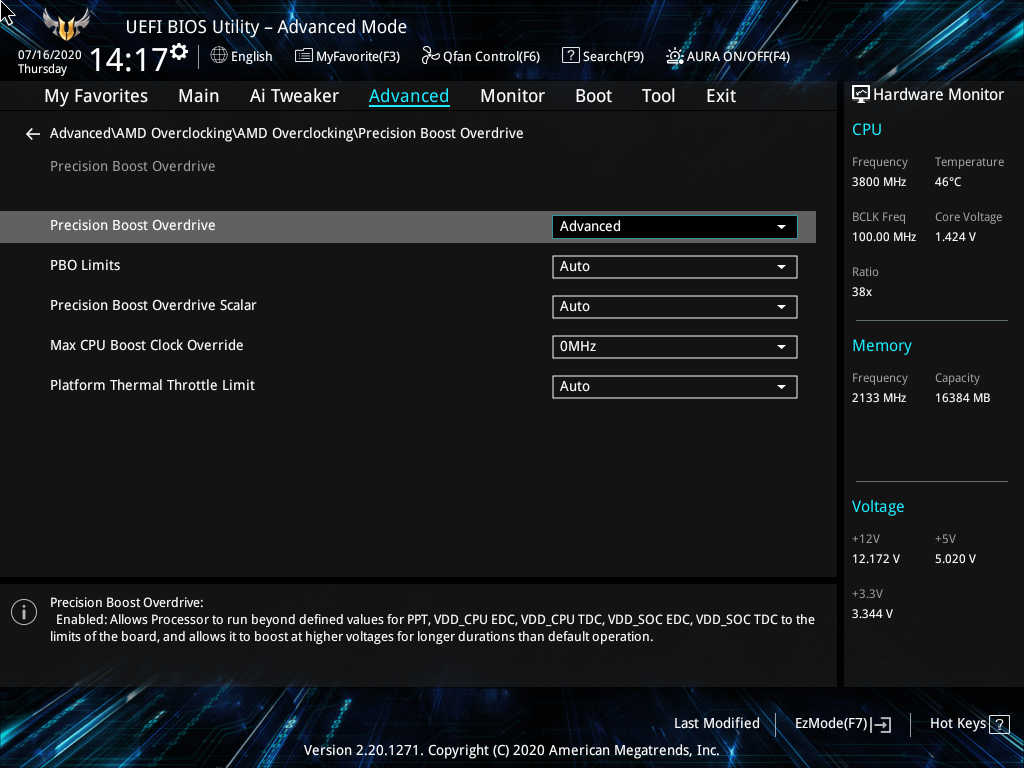Screen dimensions: 1024x768
Task: Select Precision Boost Overdrive Scalar label
Action: 153,305
